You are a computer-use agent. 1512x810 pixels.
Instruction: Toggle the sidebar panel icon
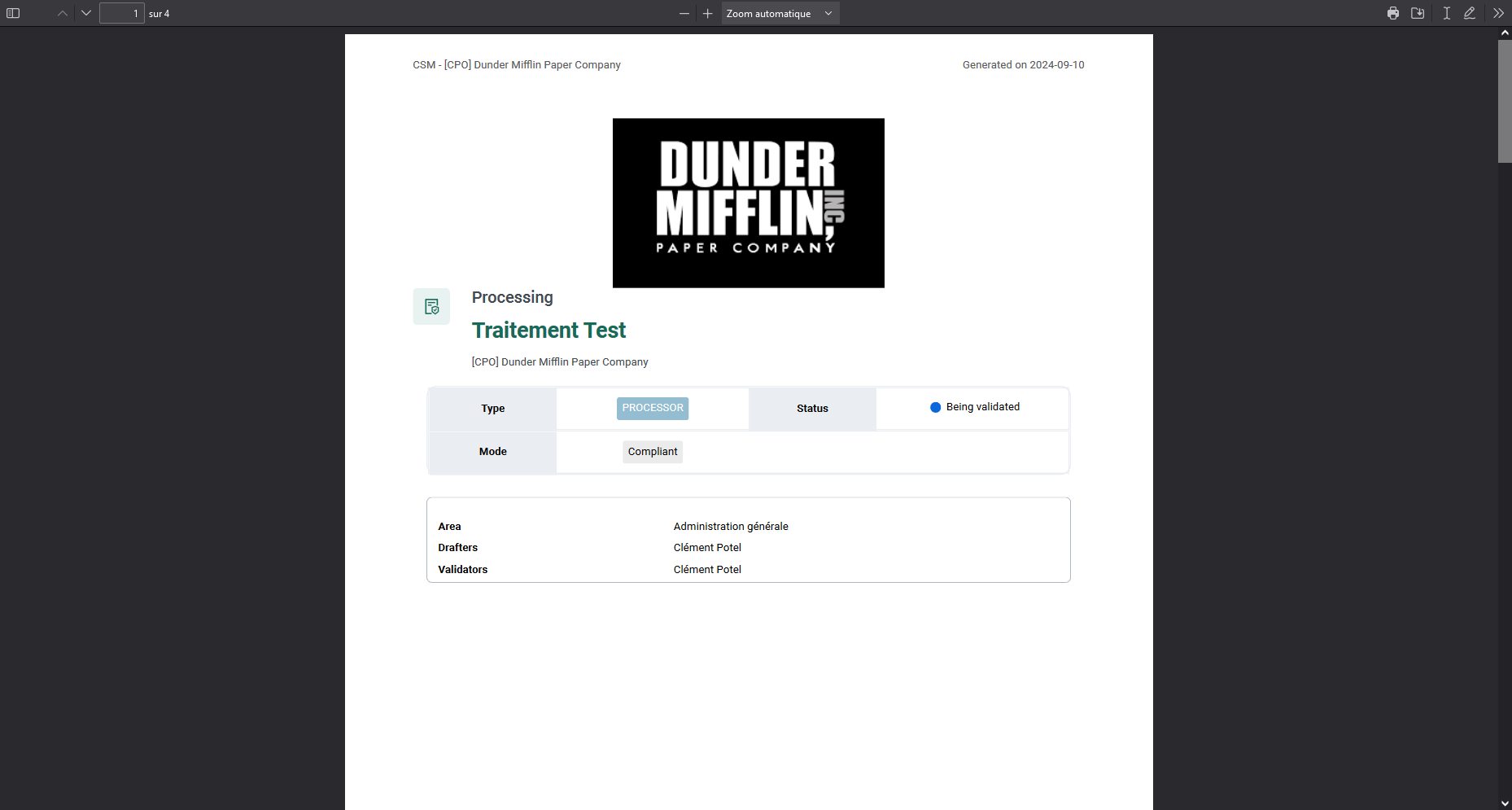tap(13, 13)
